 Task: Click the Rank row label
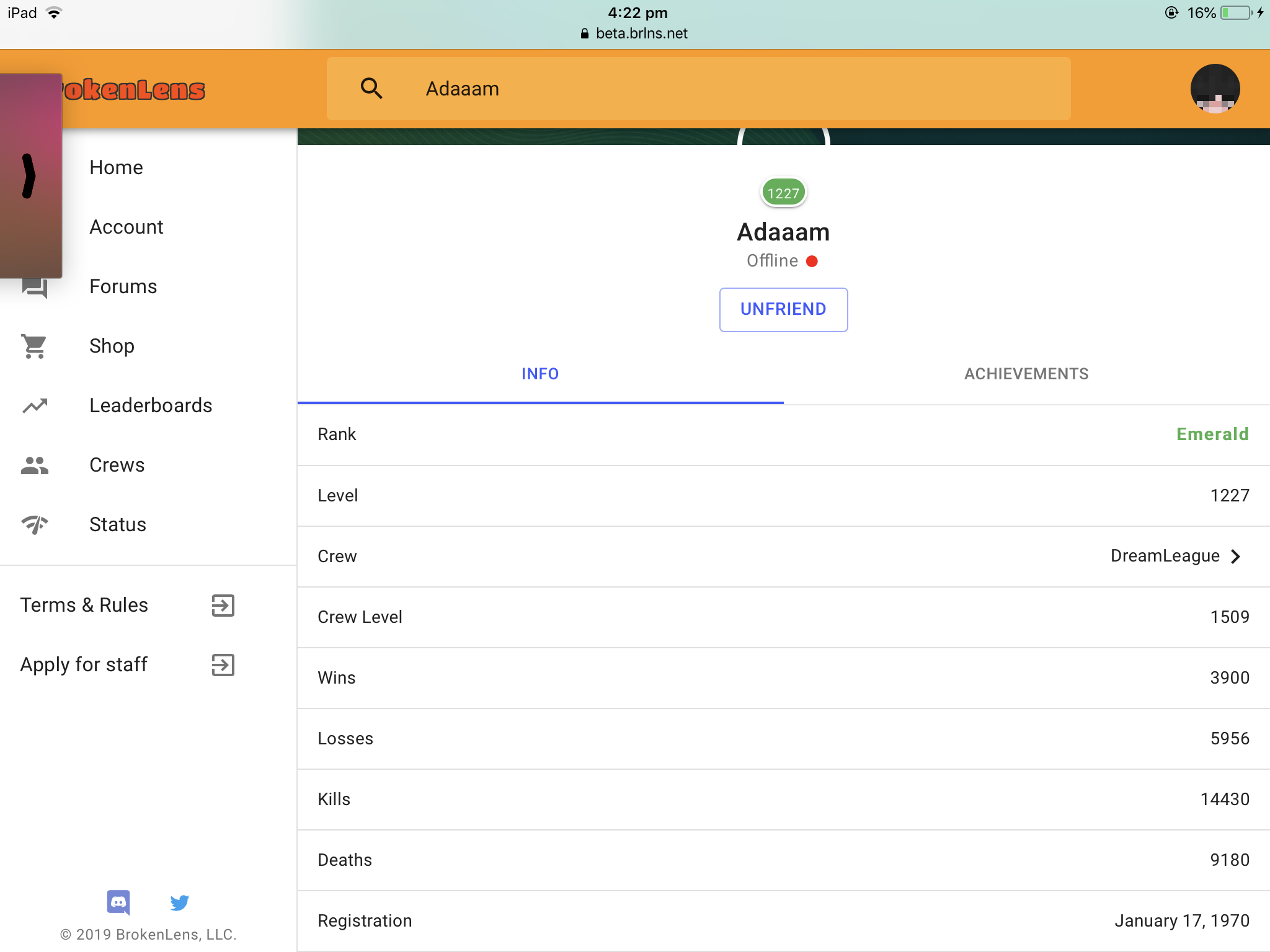coord(337,434)
